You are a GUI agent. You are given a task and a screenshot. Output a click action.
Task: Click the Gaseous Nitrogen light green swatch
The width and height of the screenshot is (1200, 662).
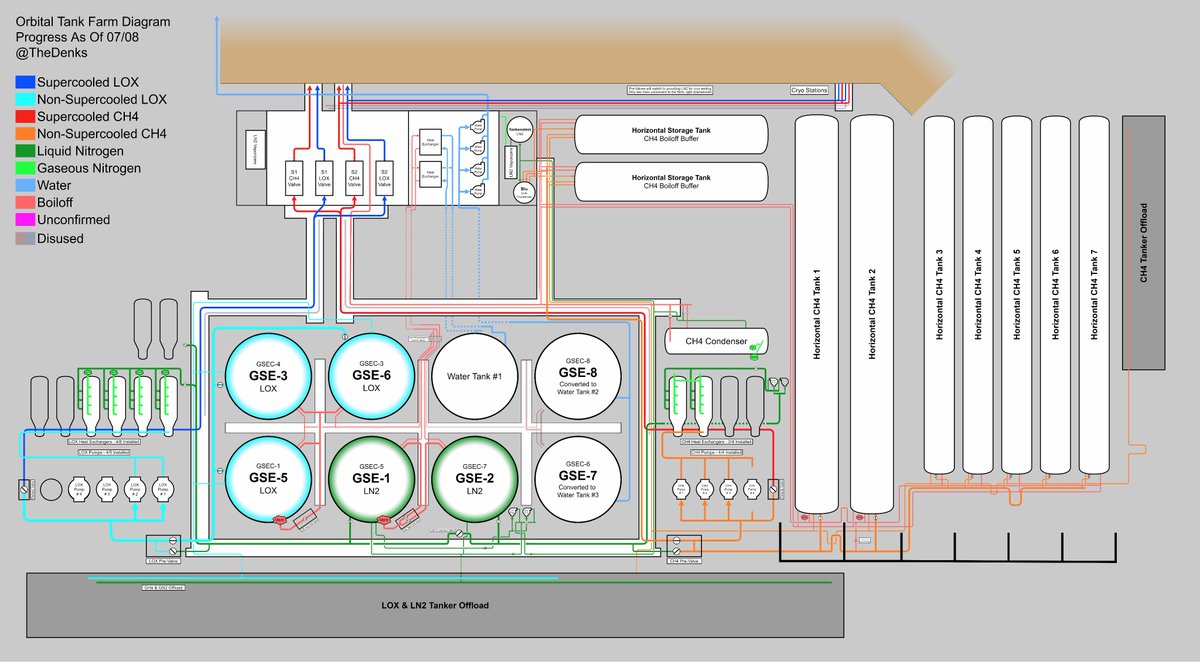[x=24, y=168]
